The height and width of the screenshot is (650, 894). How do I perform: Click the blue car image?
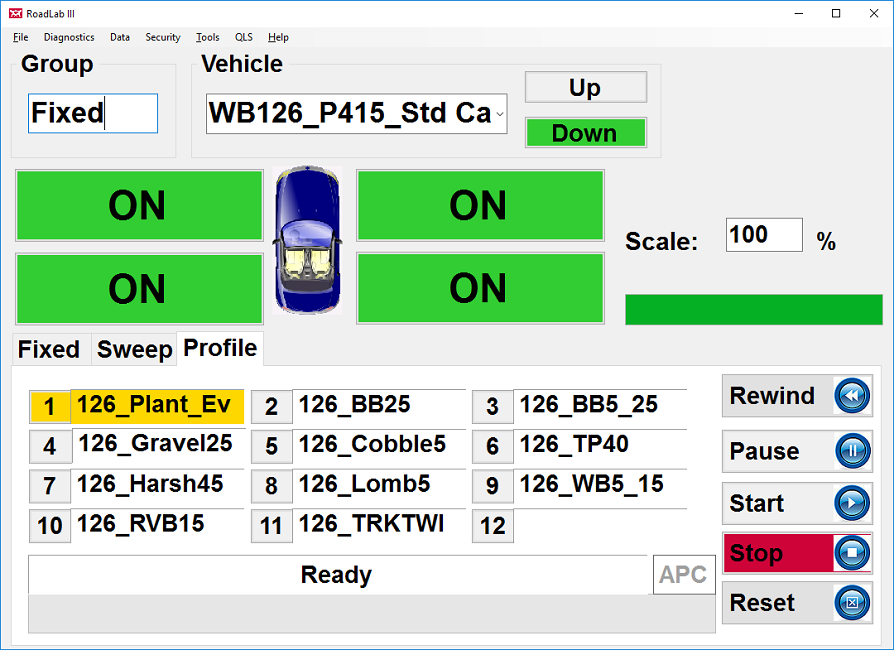click(x=308, y=241)
